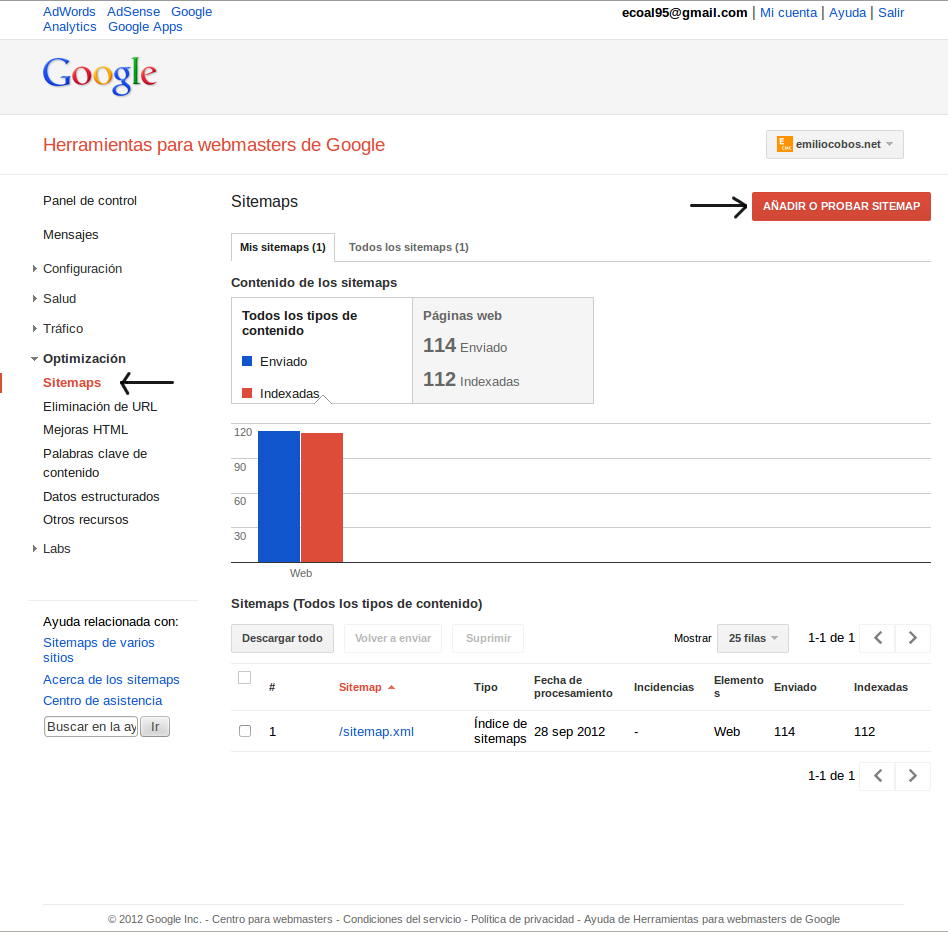Click the Sitemap column sort arrow
948x932 pixels.
click(x=391, y=688)
